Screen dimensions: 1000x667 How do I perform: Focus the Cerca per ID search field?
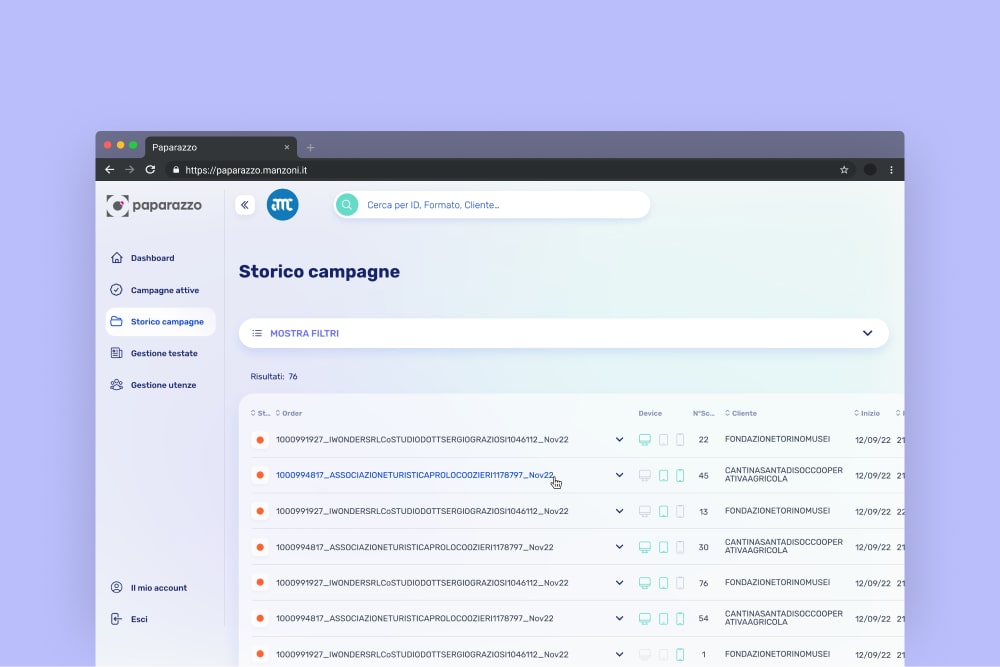pyautogui.click(x=500, y=205)
